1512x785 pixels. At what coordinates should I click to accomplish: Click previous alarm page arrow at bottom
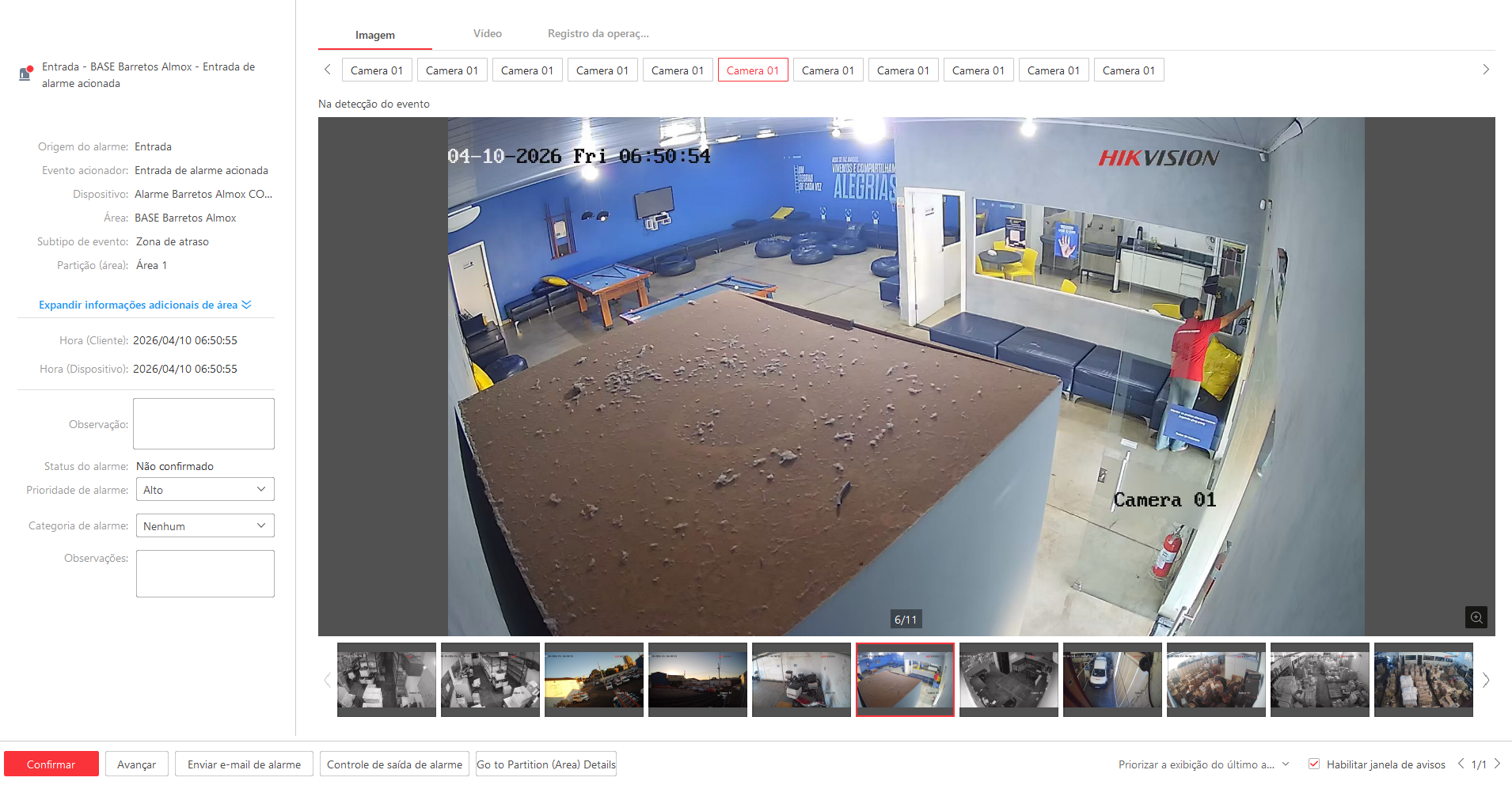[1461, 764]
